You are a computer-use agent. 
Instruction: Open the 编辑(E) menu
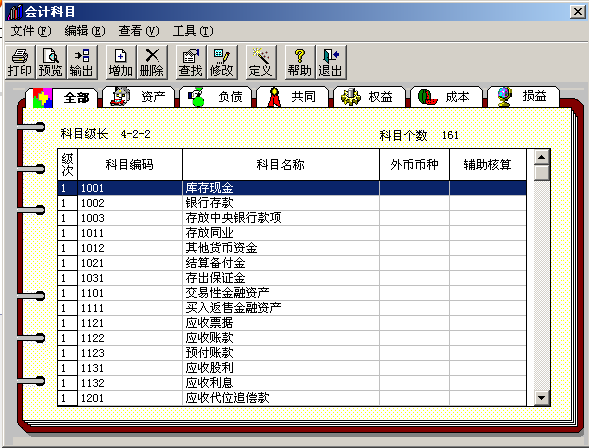85,31
